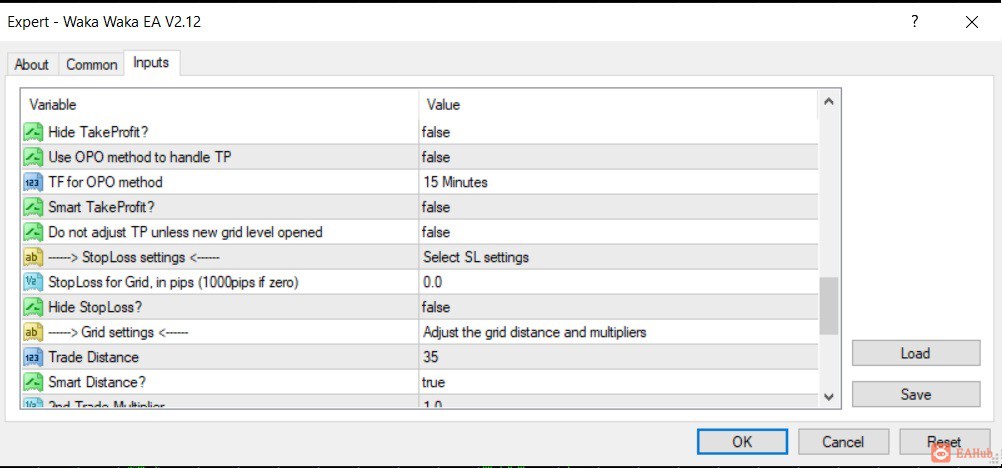Close the Expert dialog window

pyautogui.click(x=972, y=22)
